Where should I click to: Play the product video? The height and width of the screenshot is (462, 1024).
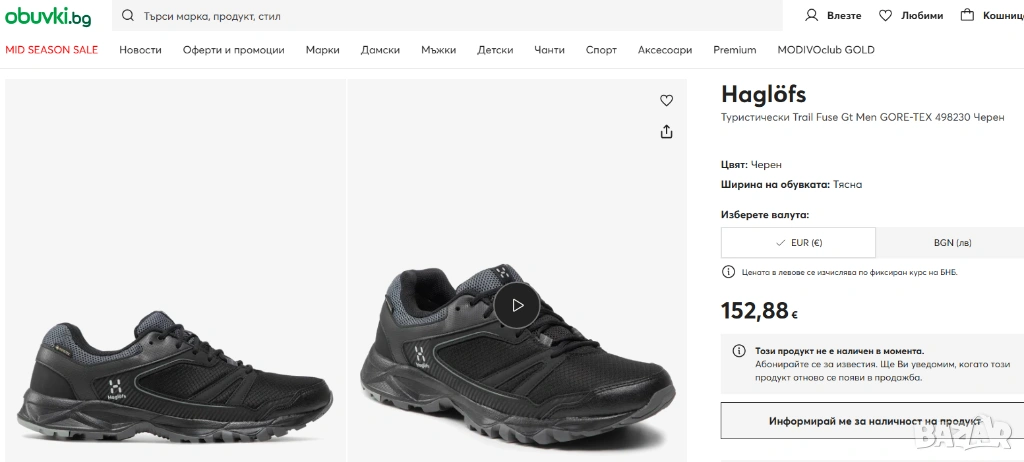tap(517, 305)
